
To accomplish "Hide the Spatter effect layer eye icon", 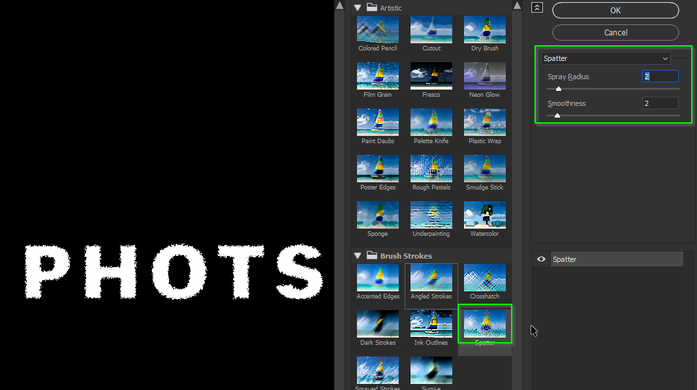I will click(541, 259).
